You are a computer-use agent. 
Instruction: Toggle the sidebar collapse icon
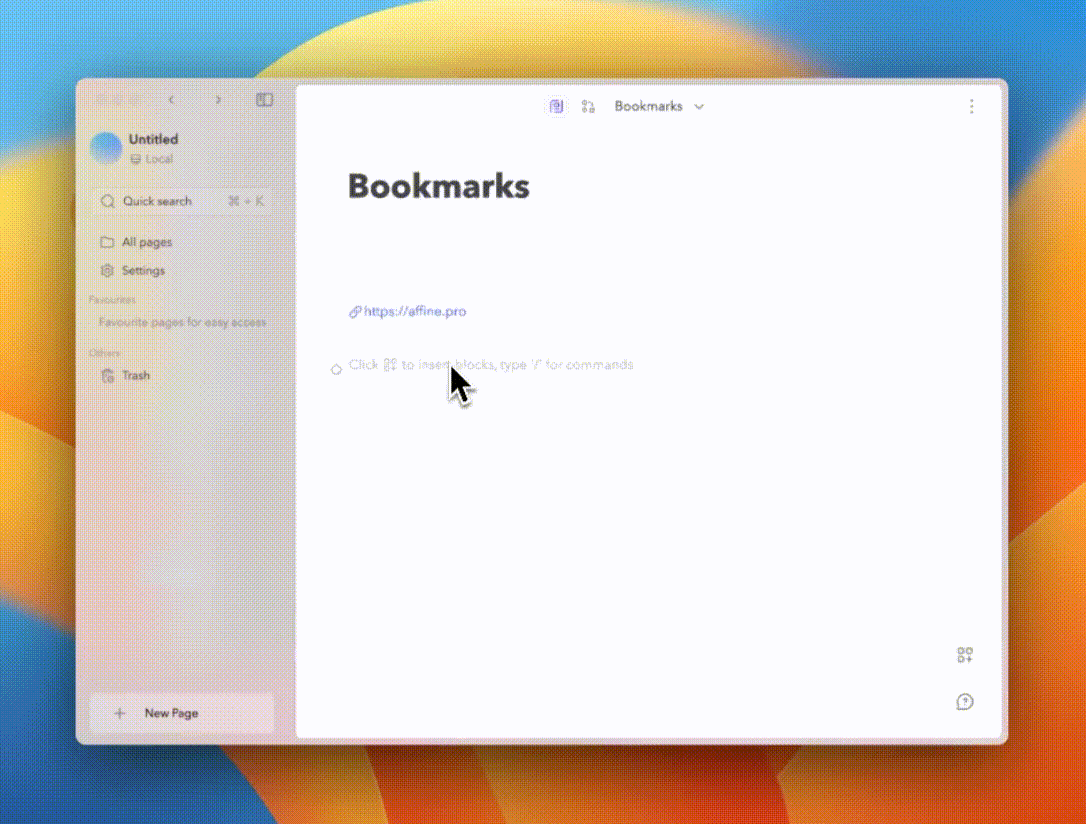pyautogui.click(x=265, y=100)
